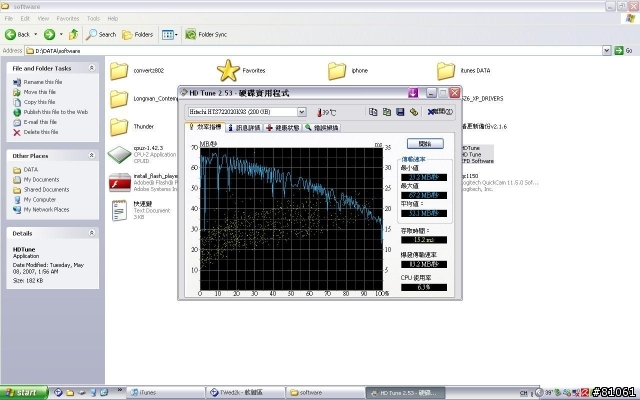
Task: Go up one folder level with Up icon
Action: tap(73, 35)
